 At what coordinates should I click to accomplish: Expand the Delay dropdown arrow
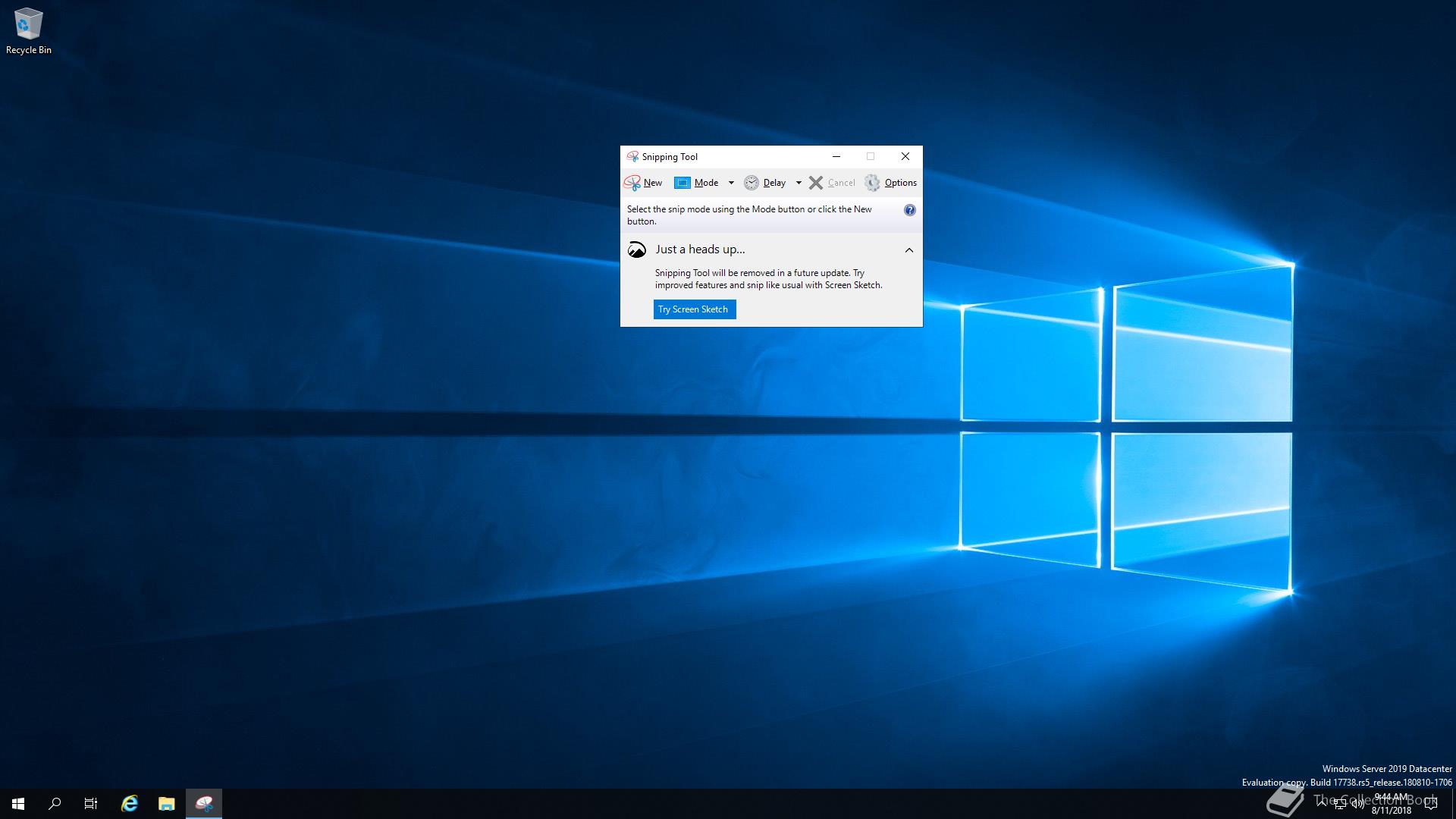799,183
